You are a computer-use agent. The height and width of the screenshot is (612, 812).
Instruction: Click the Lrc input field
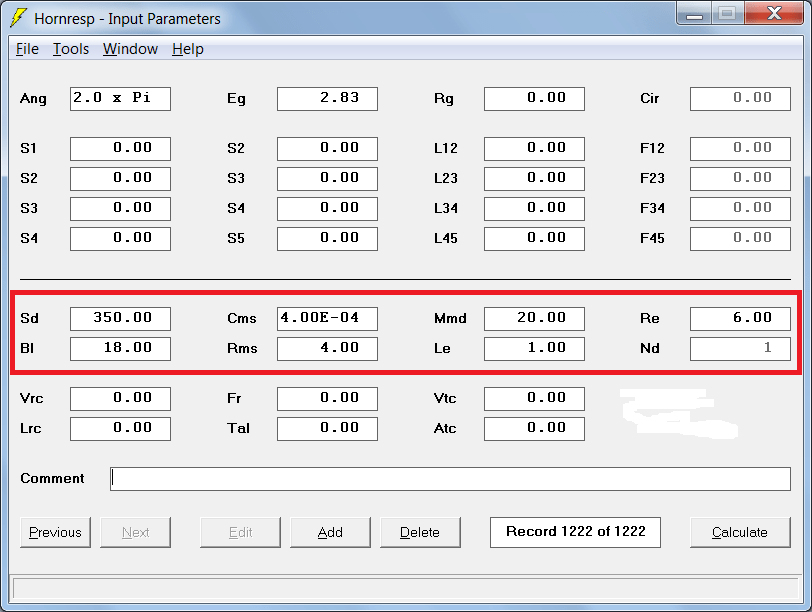pyautogui.click(x=120, y=429)
